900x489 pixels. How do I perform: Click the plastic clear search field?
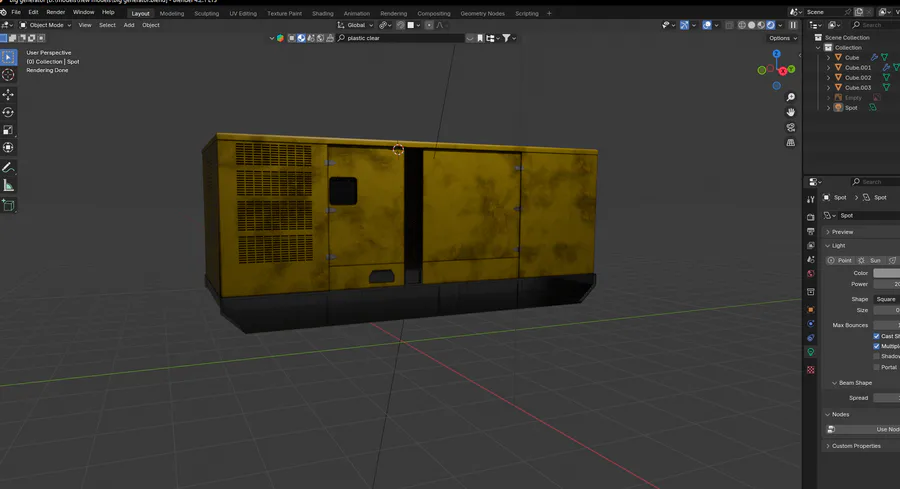click(400, 38)
